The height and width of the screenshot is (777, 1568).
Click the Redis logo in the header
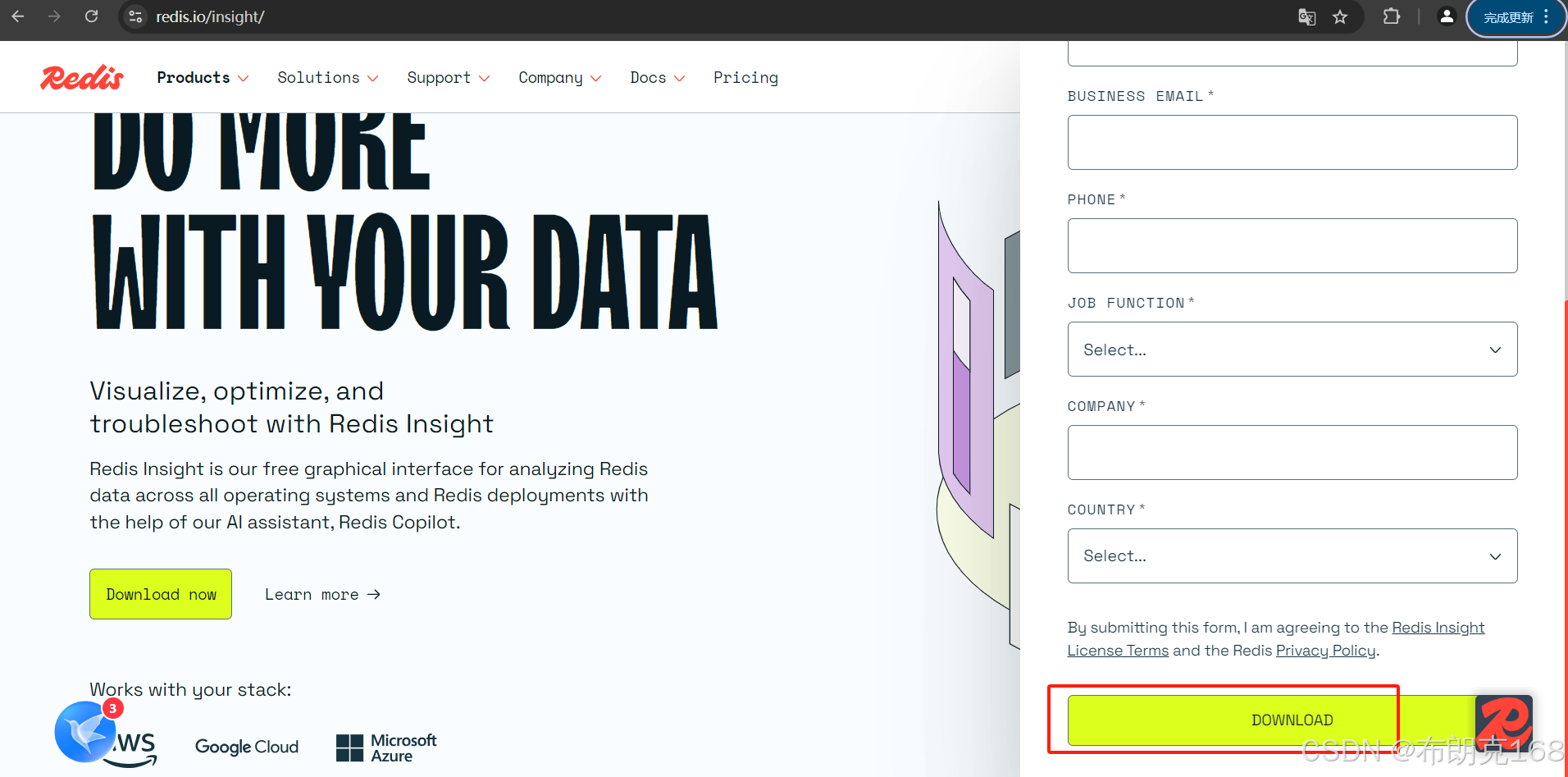pyautogui.click(x=82, y=77)
